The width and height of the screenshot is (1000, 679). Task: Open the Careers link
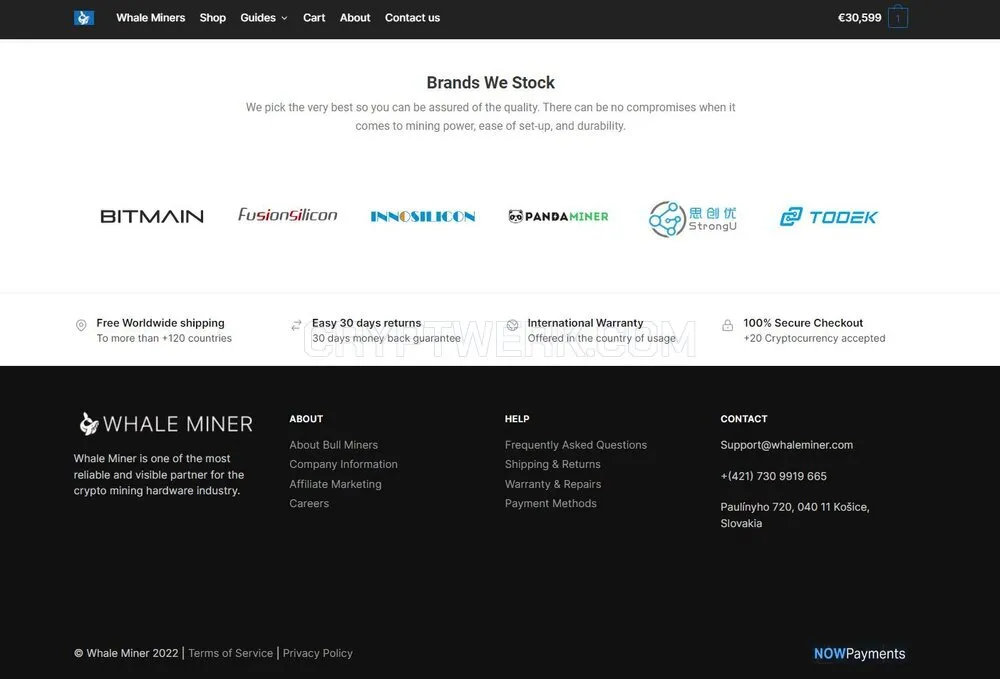pyautogui.click(x=309, y=503)
